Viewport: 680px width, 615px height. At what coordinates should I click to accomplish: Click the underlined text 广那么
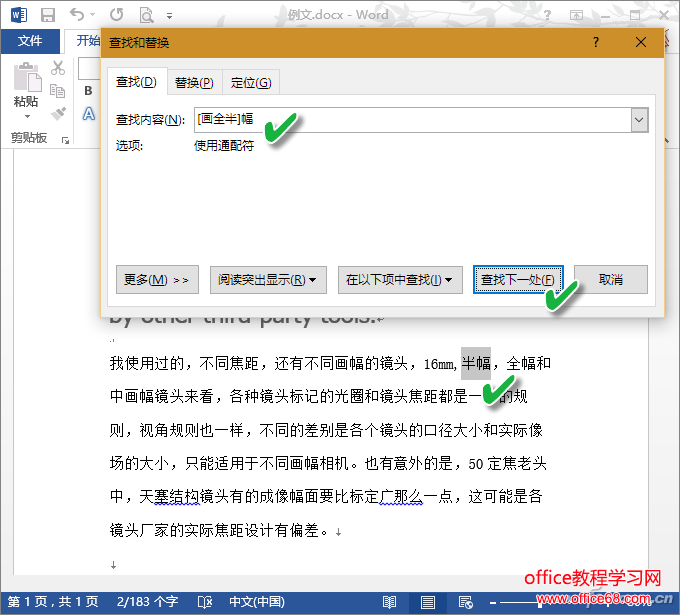tap(401, 497)
